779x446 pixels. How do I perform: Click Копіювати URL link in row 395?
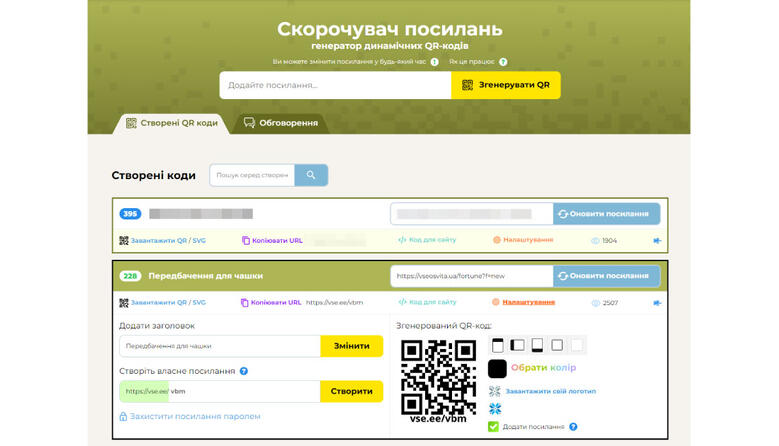(277, 240)
